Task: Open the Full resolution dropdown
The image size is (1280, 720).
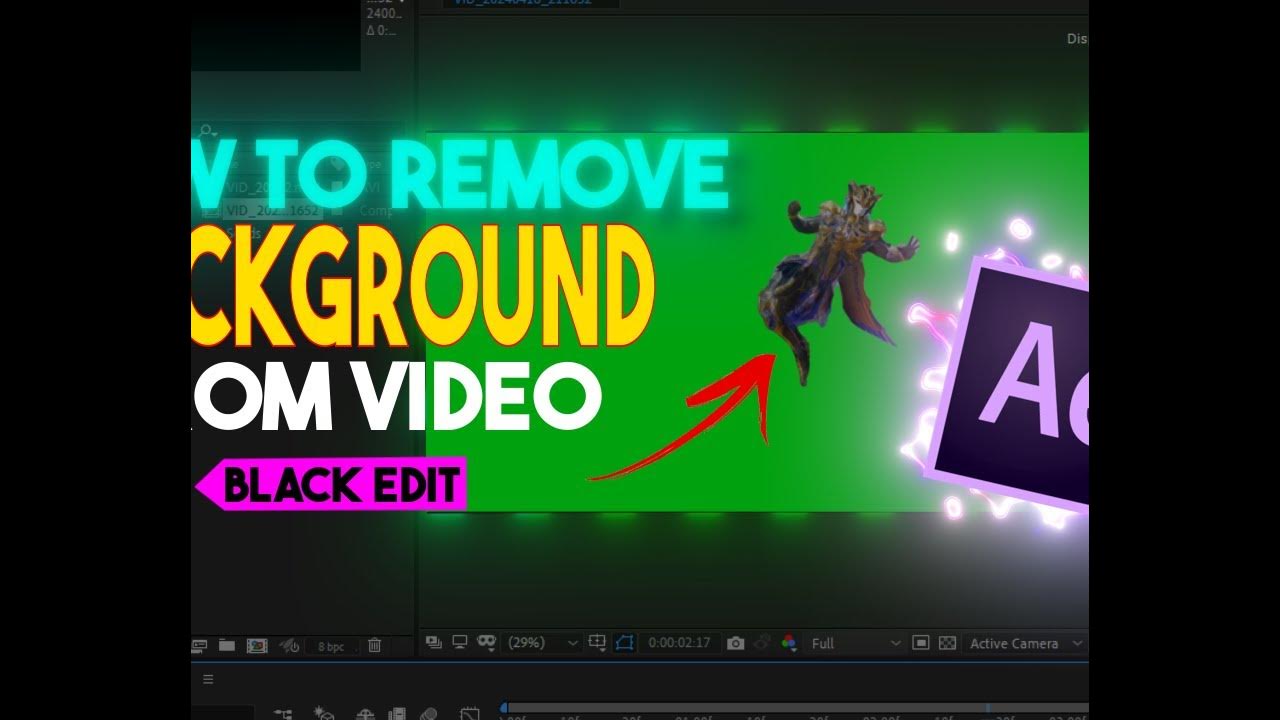Action: coord(855,643)
